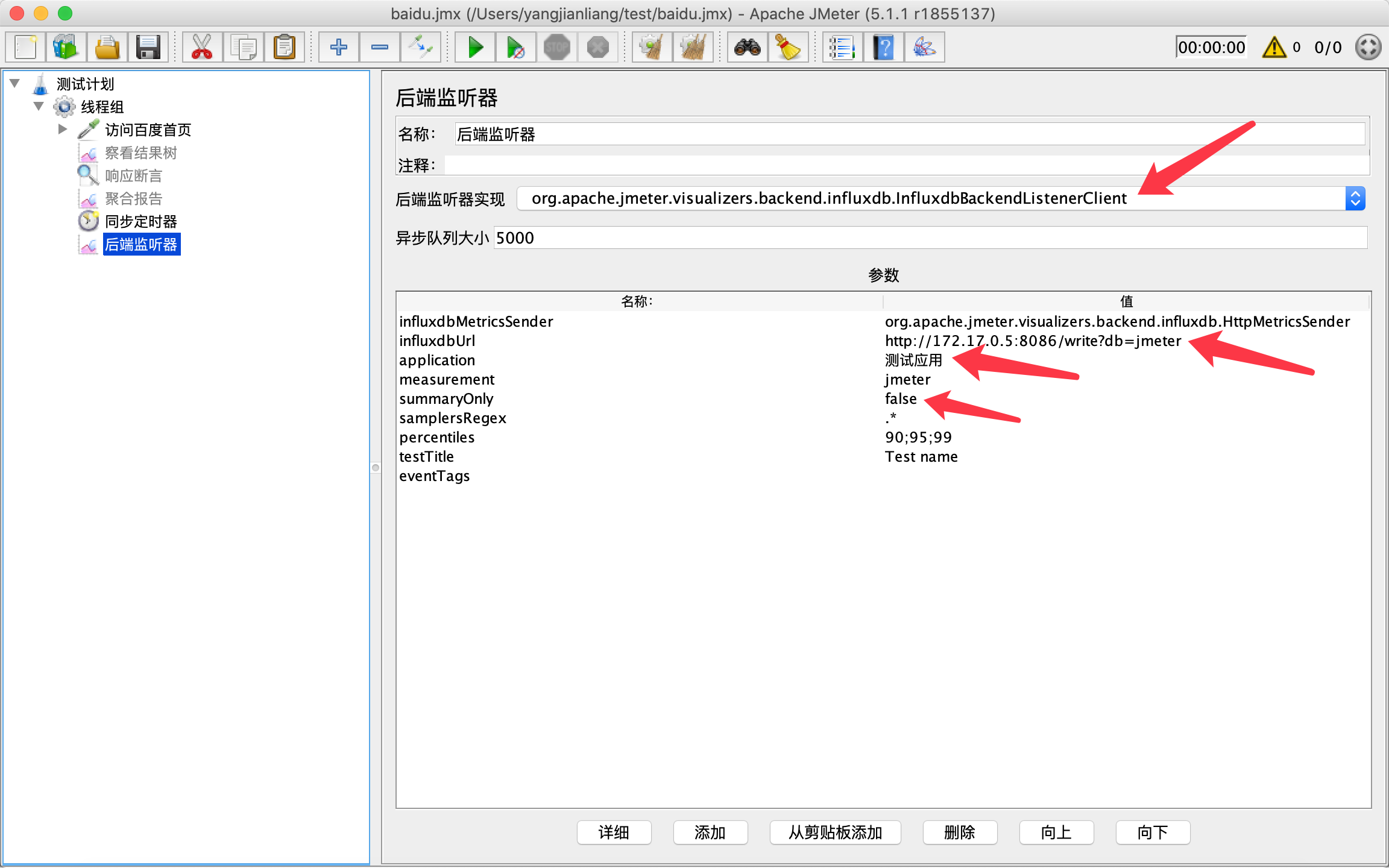Open the Function Helper list icon
The width and height of the screenshot is (1389, 868).
(842, 47)
